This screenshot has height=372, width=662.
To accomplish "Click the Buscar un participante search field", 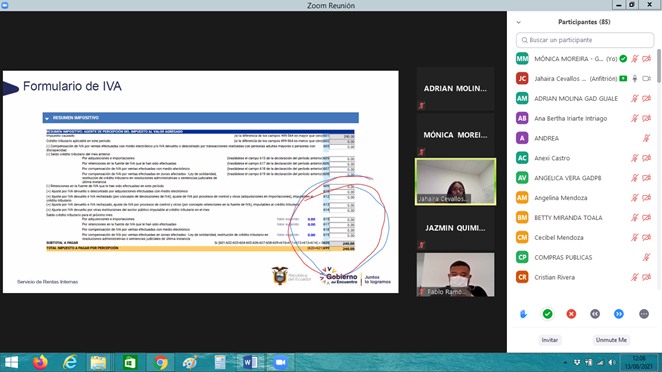I will pyautogui.click(x=585, y=40).
